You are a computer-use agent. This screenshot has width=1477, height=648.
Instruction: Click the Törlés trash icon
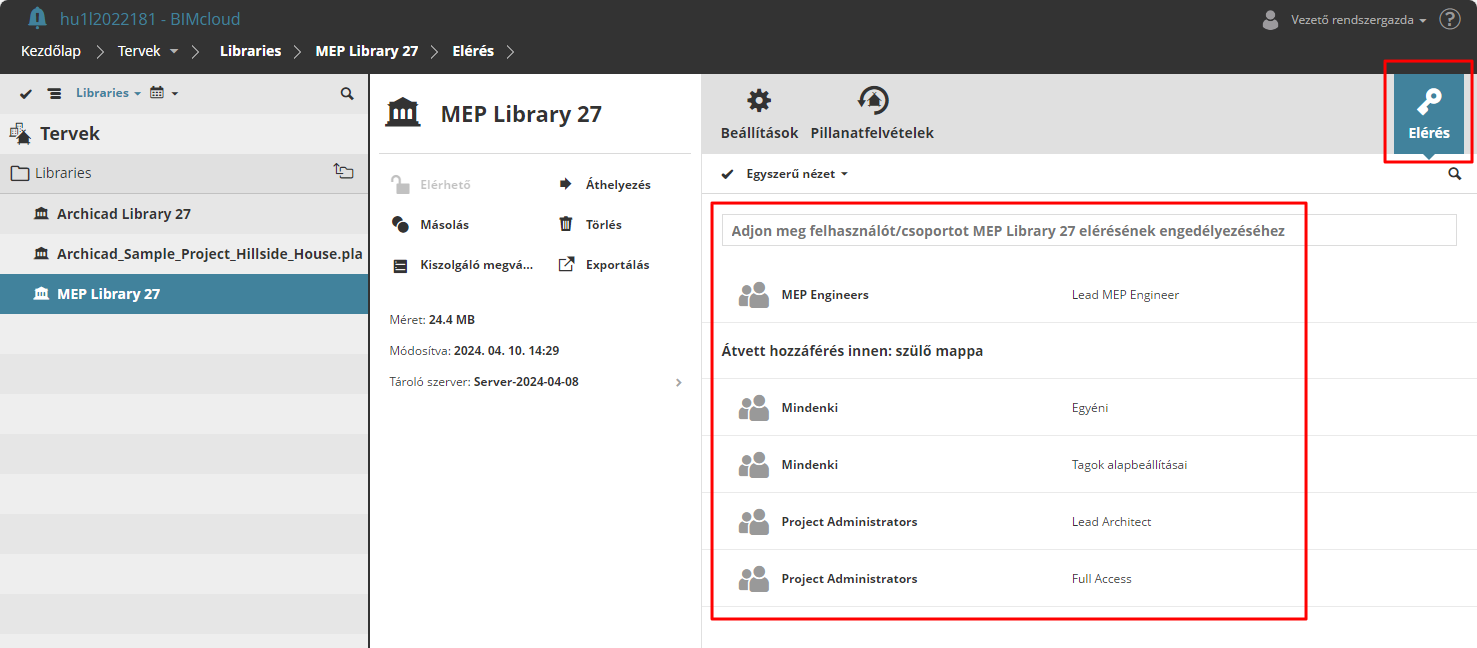[566, 225]
